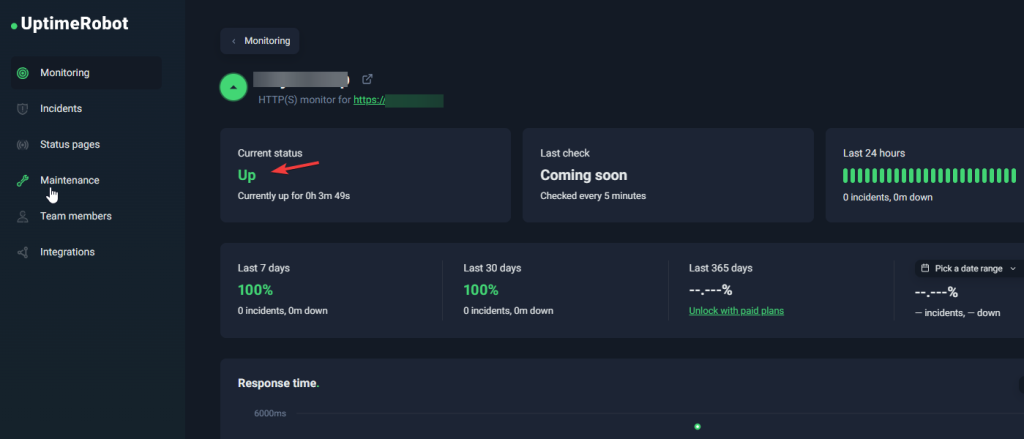Click the UptimeRobot logo

70,24
